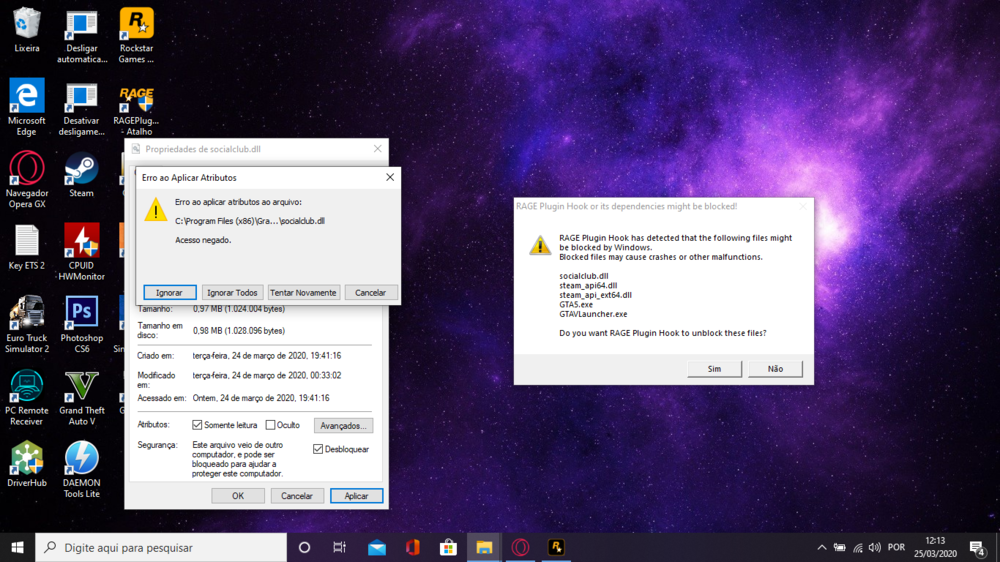
Task: Click Sim in RAGE Plugin Hook dialog
Action: (714, 369)
